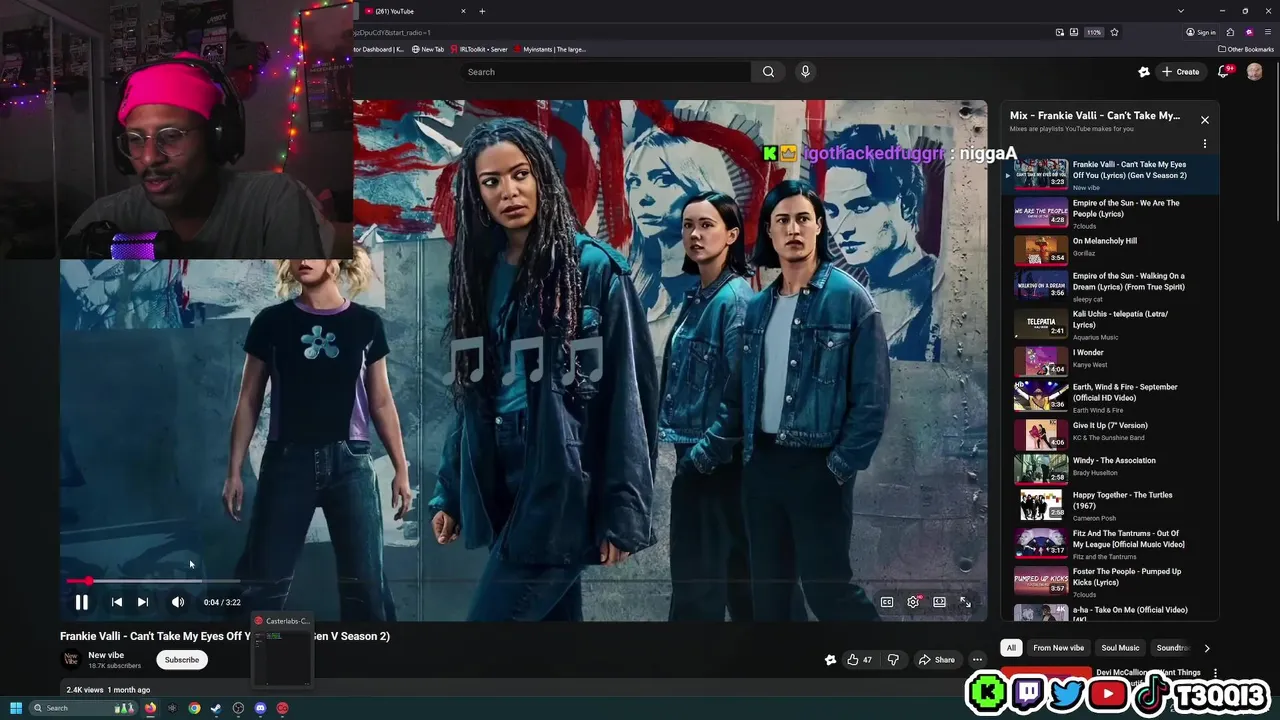Open Firefox from the taskbar

click(151, 708)
